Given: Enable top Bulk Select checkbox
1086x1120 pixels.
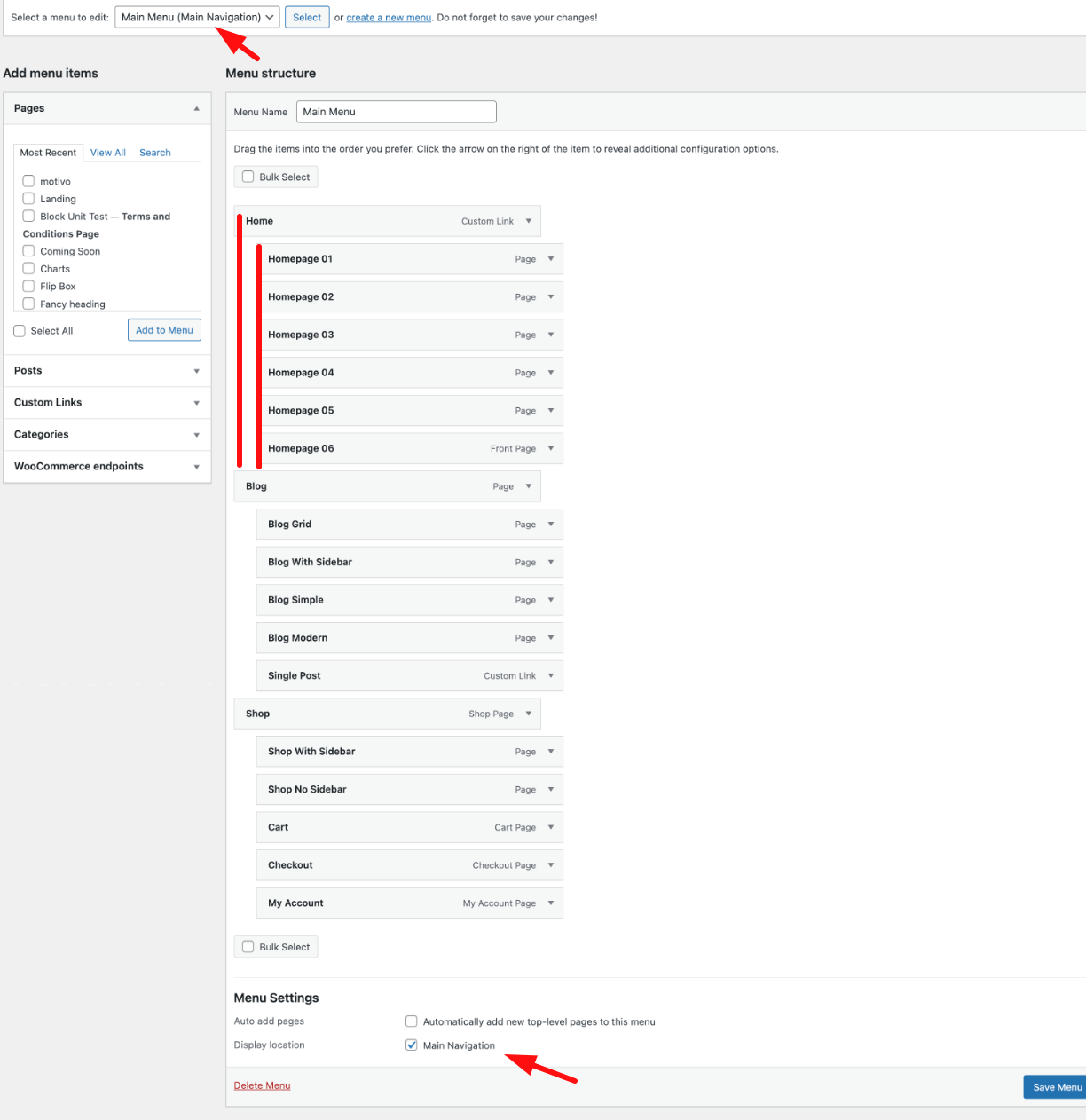Looking at the screenshot, I should click(248, 177).
